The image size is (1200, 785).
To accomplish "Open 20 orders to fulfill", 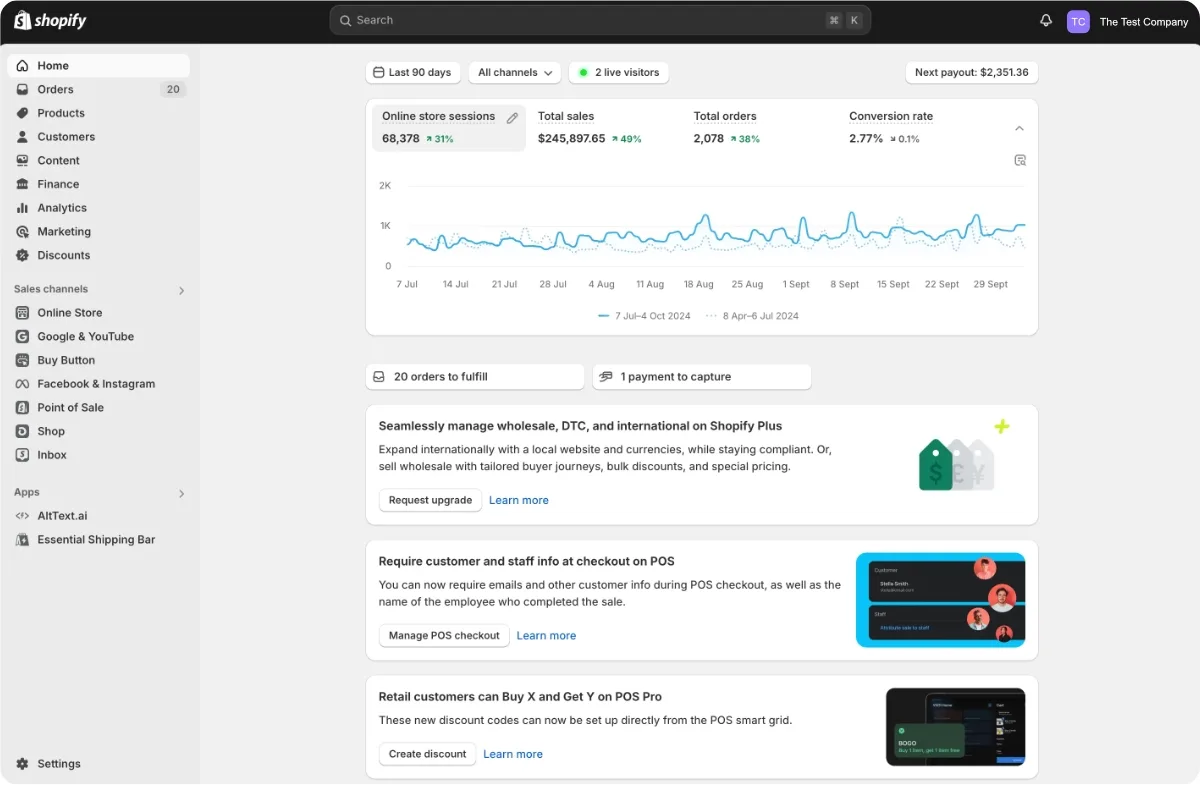I will tap(475, 377).
